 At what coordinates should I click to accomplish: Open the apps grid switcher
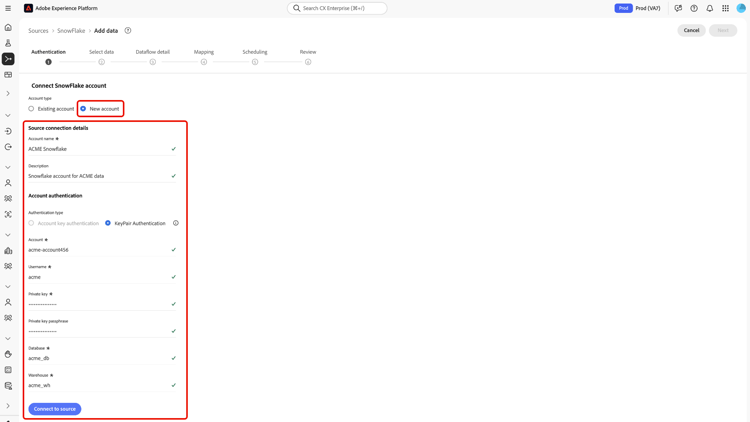tap(726, 8)
